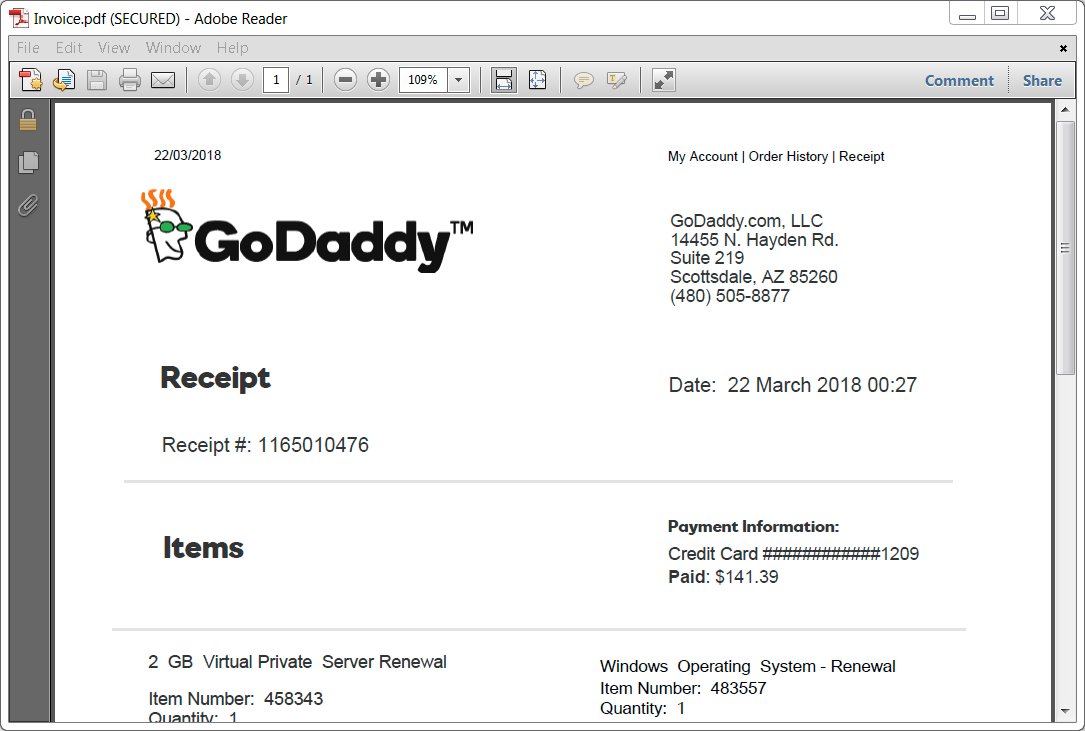1085x731 pixels.
Task: Open the Attachments paperclip sidebar icon
Action: click(x=28, y=205)
